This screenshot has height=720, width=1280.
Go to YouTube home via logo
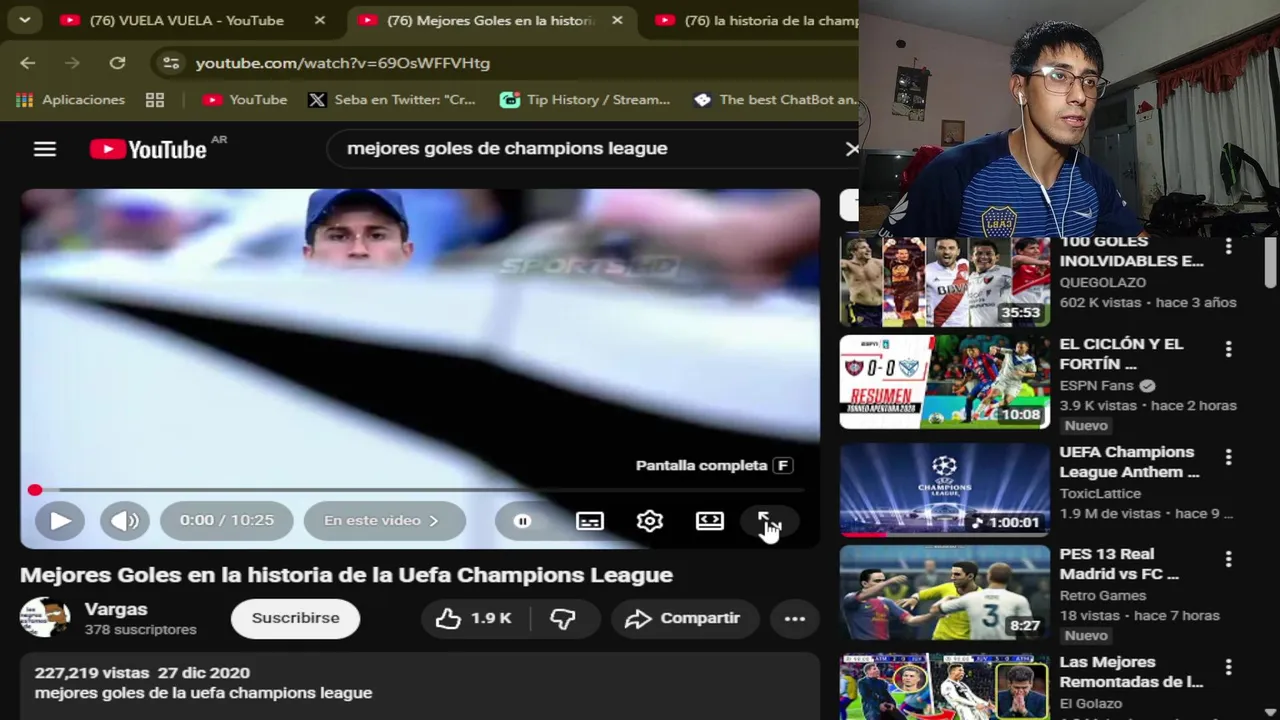(x=148, y=149)
